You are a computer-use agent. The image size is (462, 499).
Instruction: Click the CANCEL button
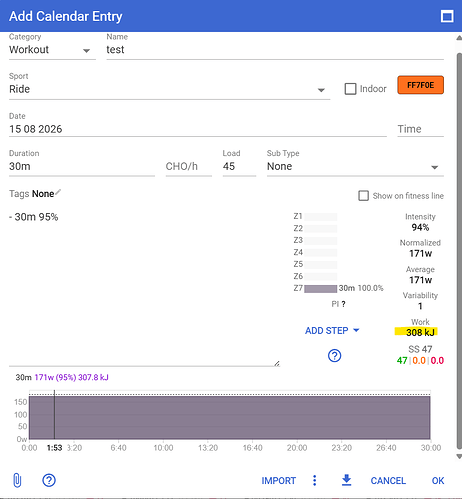pyautogui.click(x=388, y=481)
